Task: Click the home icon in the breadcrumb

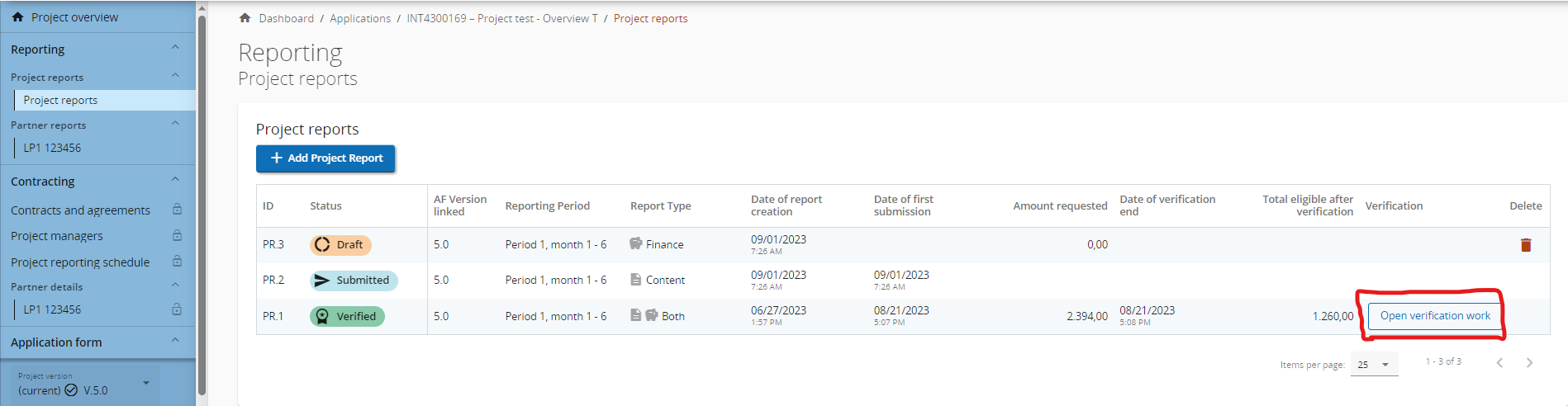Action: pos(245,18)
